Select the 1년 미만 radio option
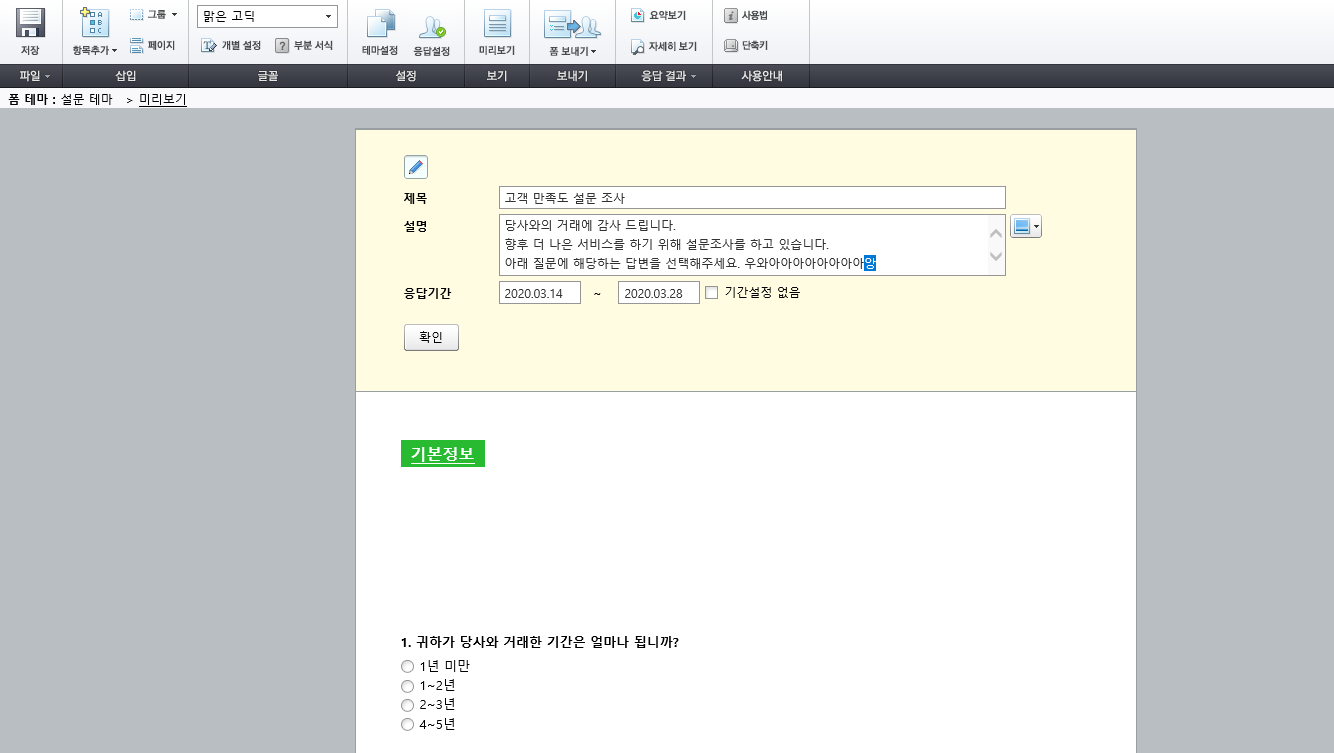Viewport: 1334px width, 753px height. pyautogui.click(x=407, y=666)
